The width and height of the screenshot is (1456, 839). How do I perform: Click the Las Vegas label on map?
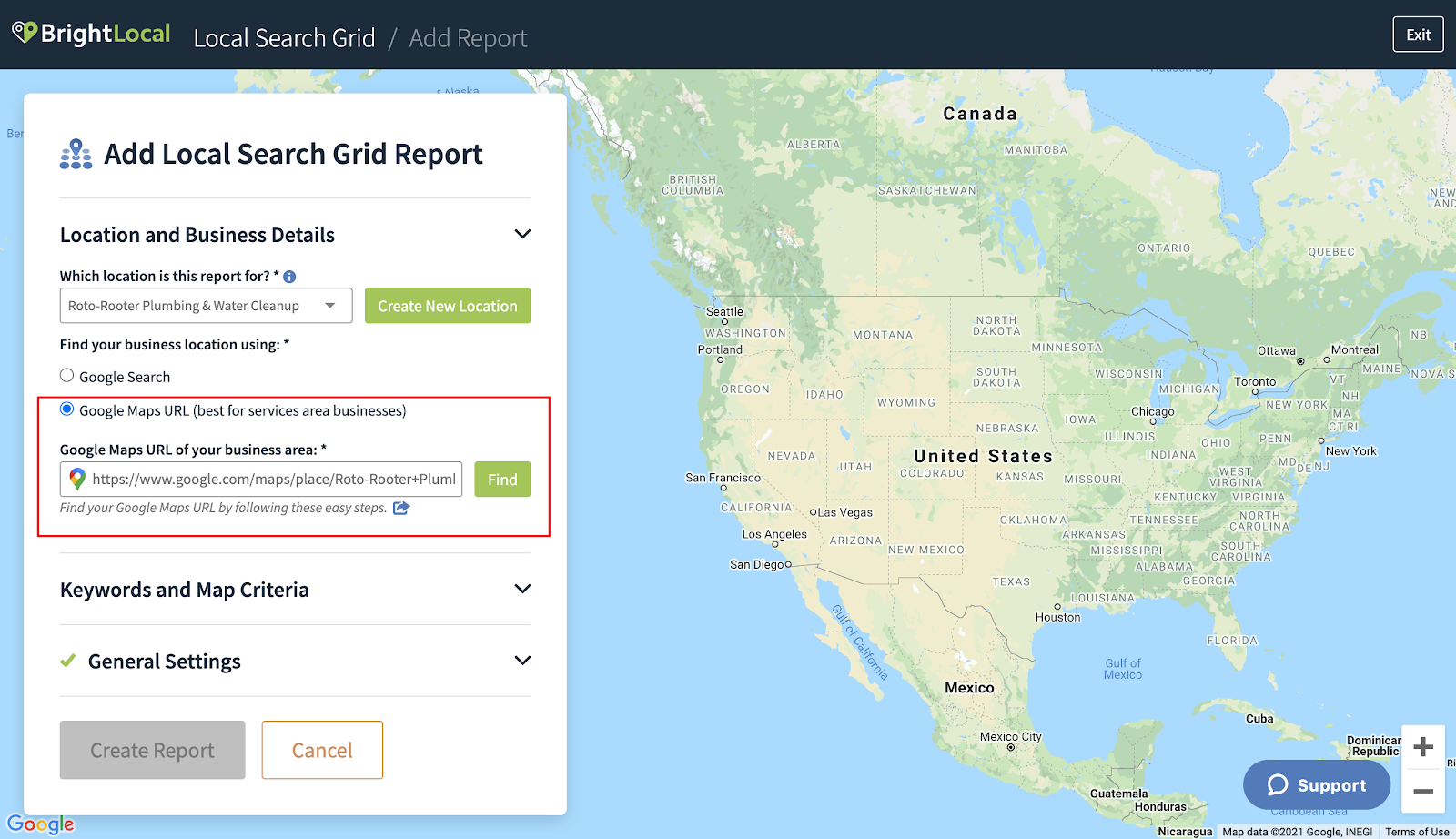point(844,512)
